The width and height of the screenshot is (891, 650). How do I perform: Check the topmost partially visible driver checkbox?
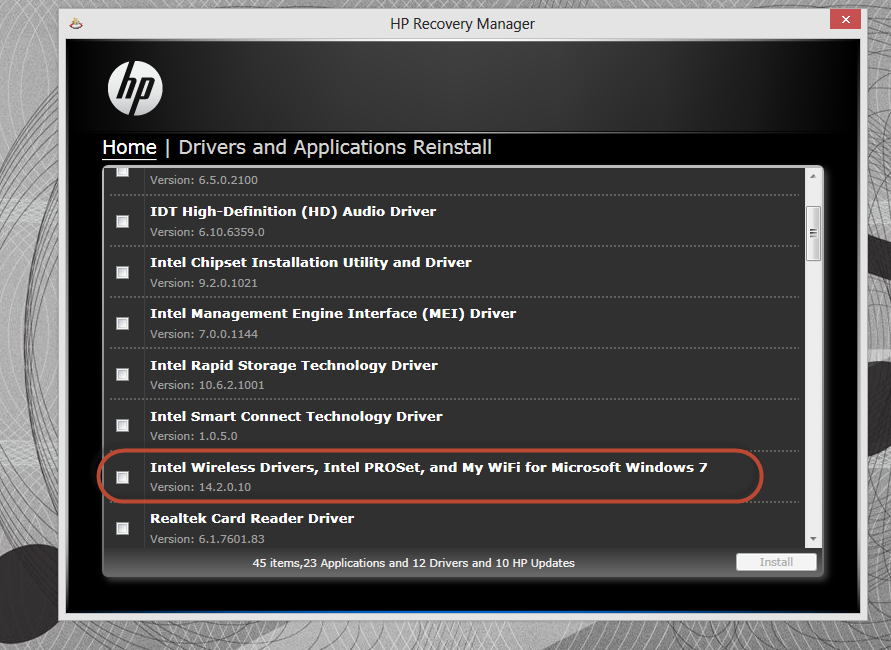coord(122,173)
